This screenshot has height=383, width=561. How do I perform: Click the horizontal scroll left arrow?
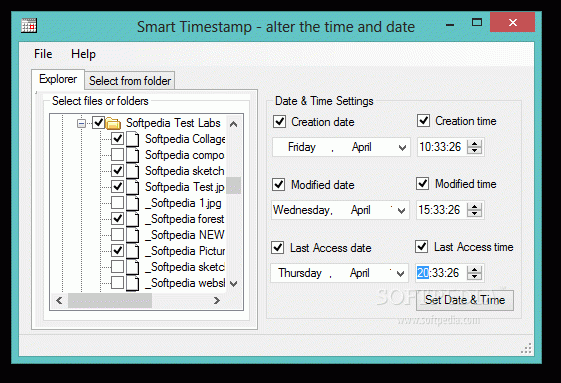[x=59, y=300]
